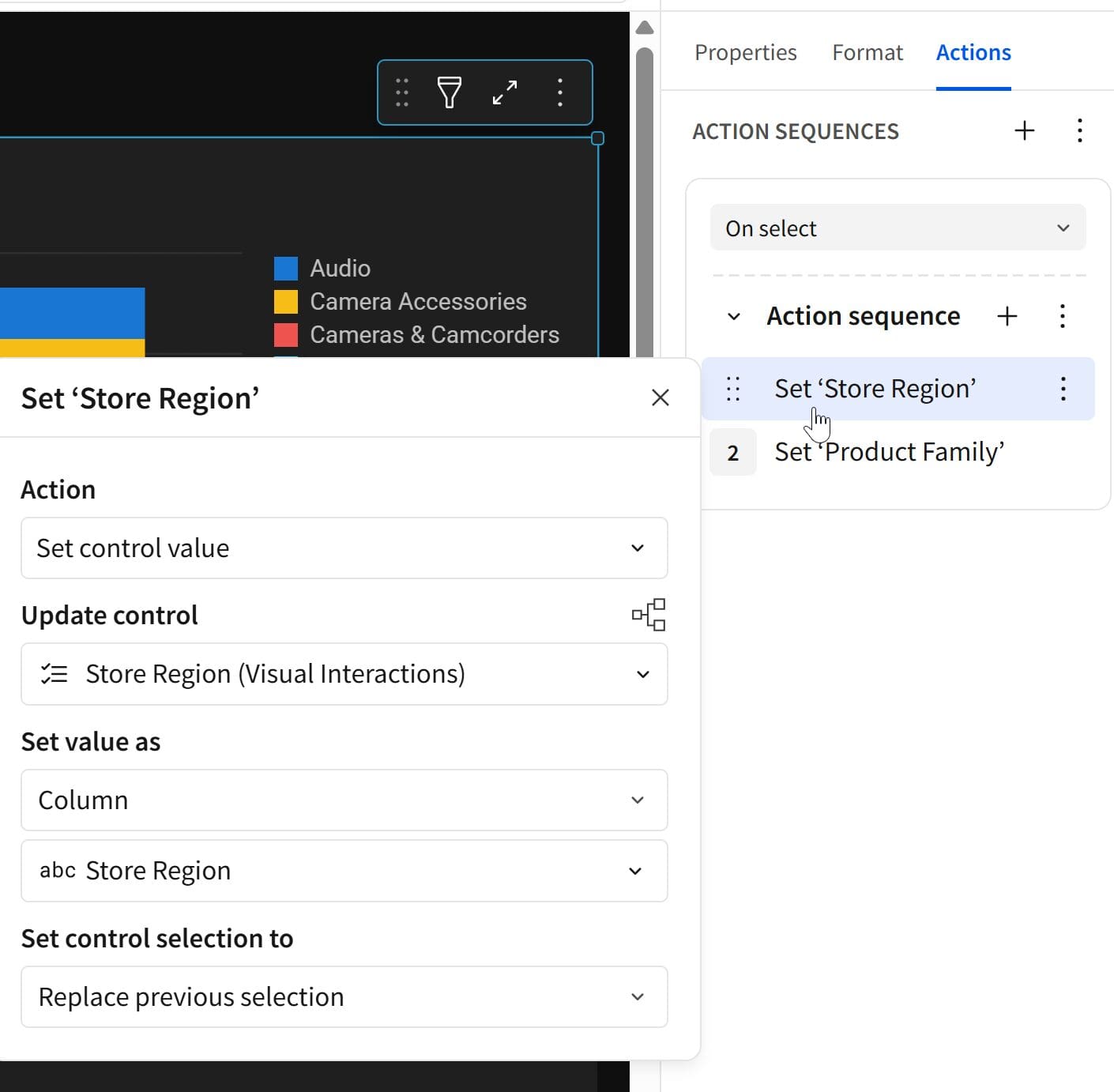Open 'Replace previous selection' dropdown
The image size is (1114, 1092).
point(344,996)
